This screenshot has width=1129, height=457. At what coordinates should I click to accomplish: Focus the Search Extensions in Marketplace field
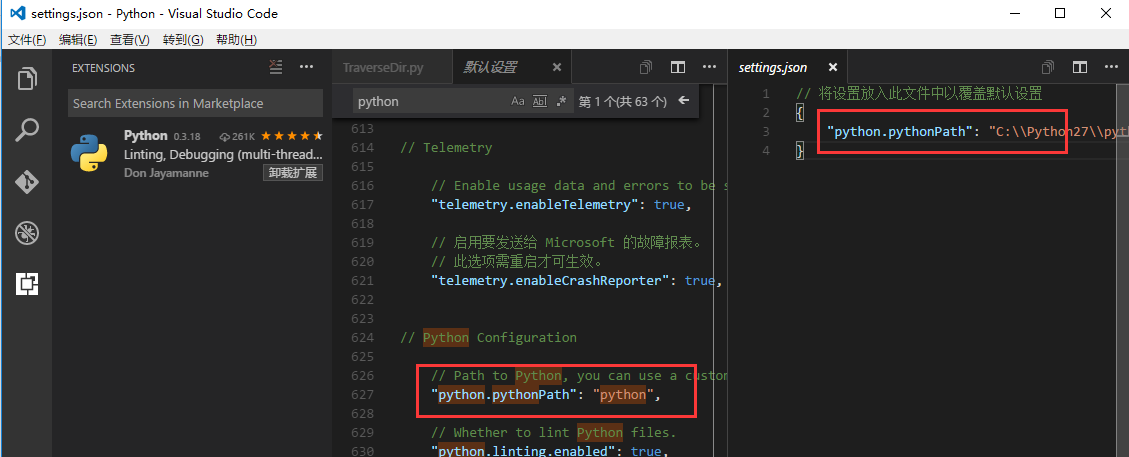click(x=196, y=104)
